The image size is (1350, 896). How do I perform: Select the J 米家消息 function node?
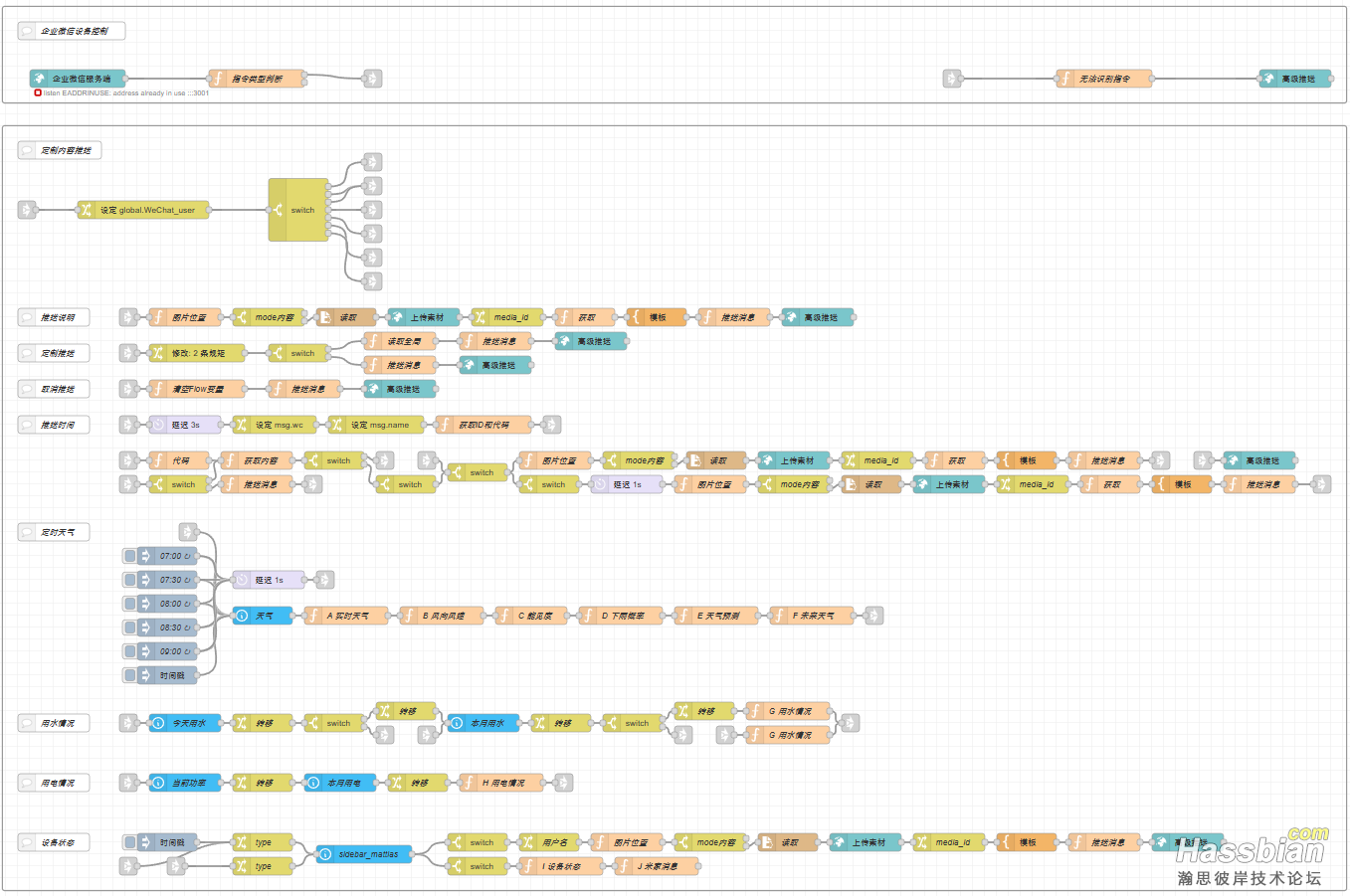[x=657, y=866]
